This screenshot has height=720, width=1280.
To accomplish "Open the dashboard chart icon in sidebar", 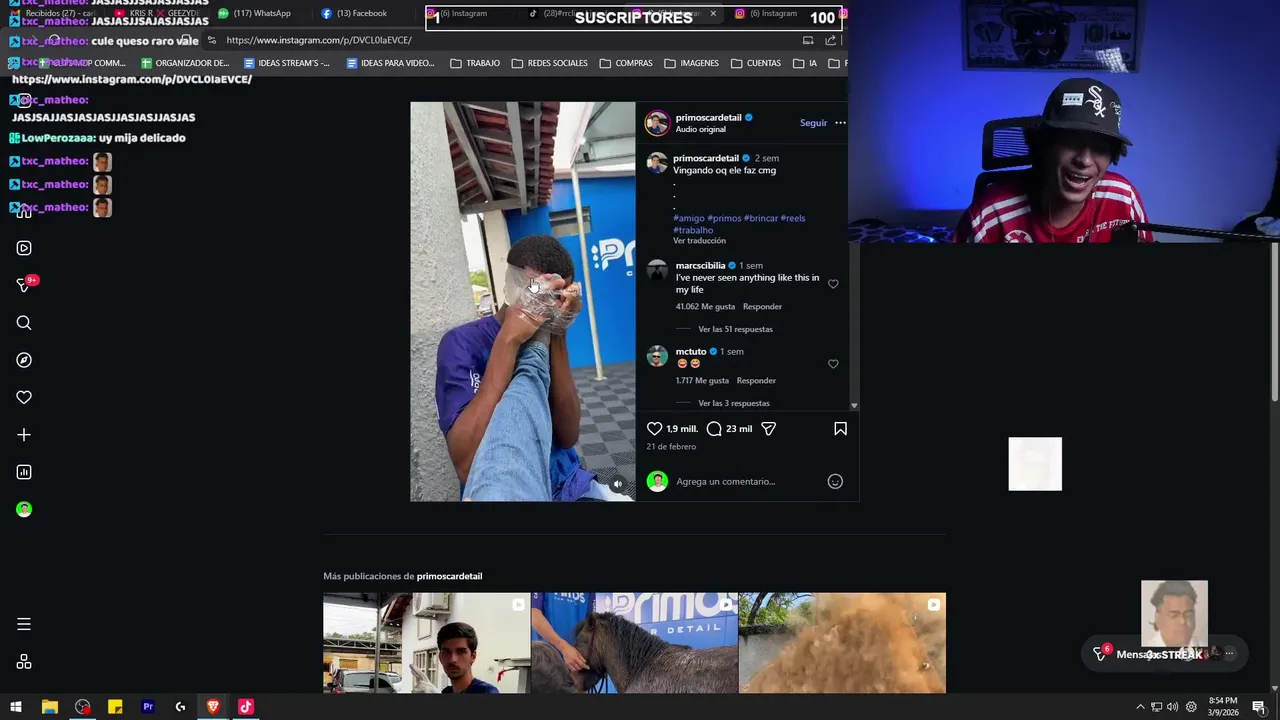I will pos(24,472).
